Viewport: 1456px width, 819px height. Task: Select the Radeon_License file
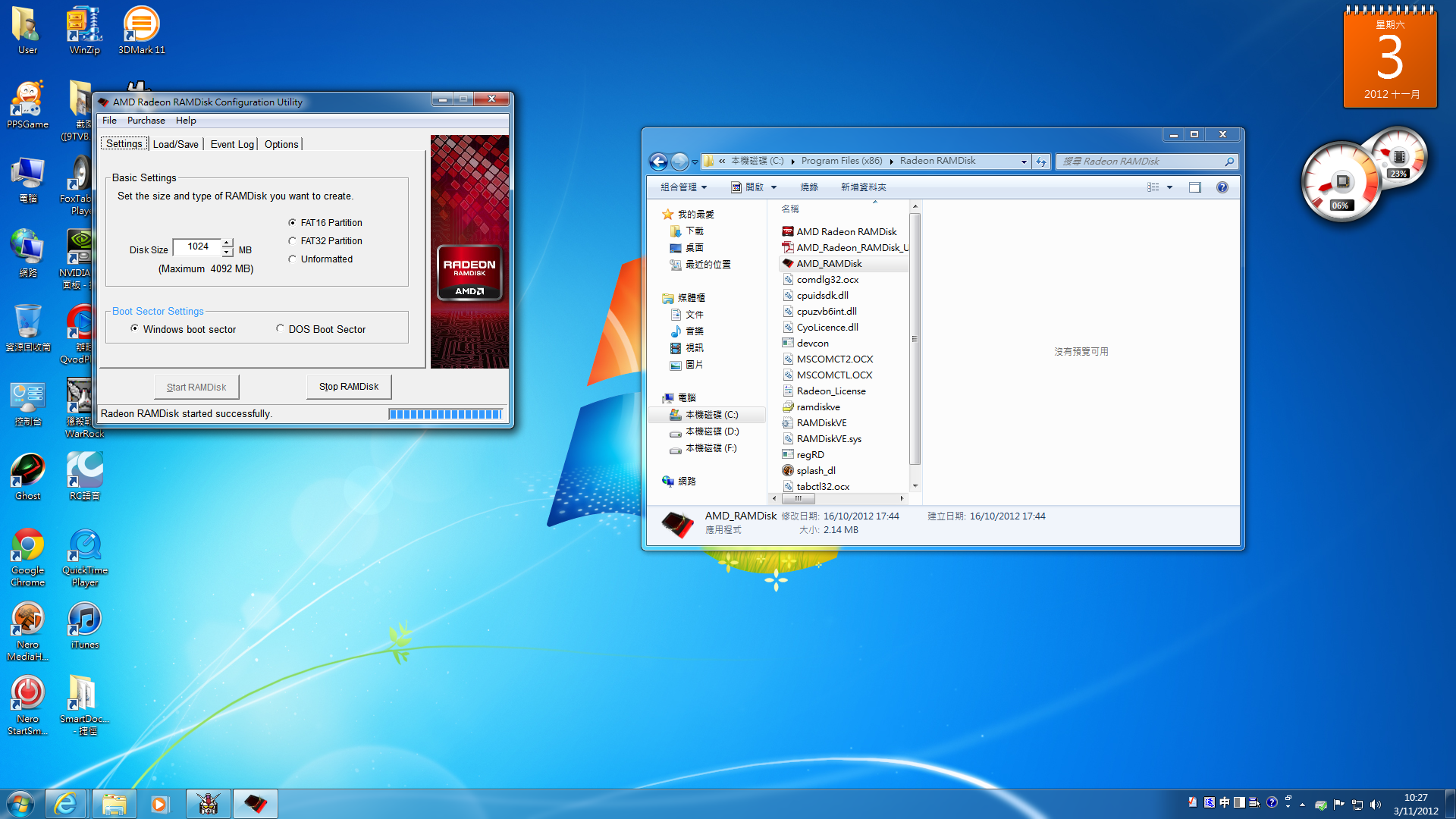click(830, 391)
